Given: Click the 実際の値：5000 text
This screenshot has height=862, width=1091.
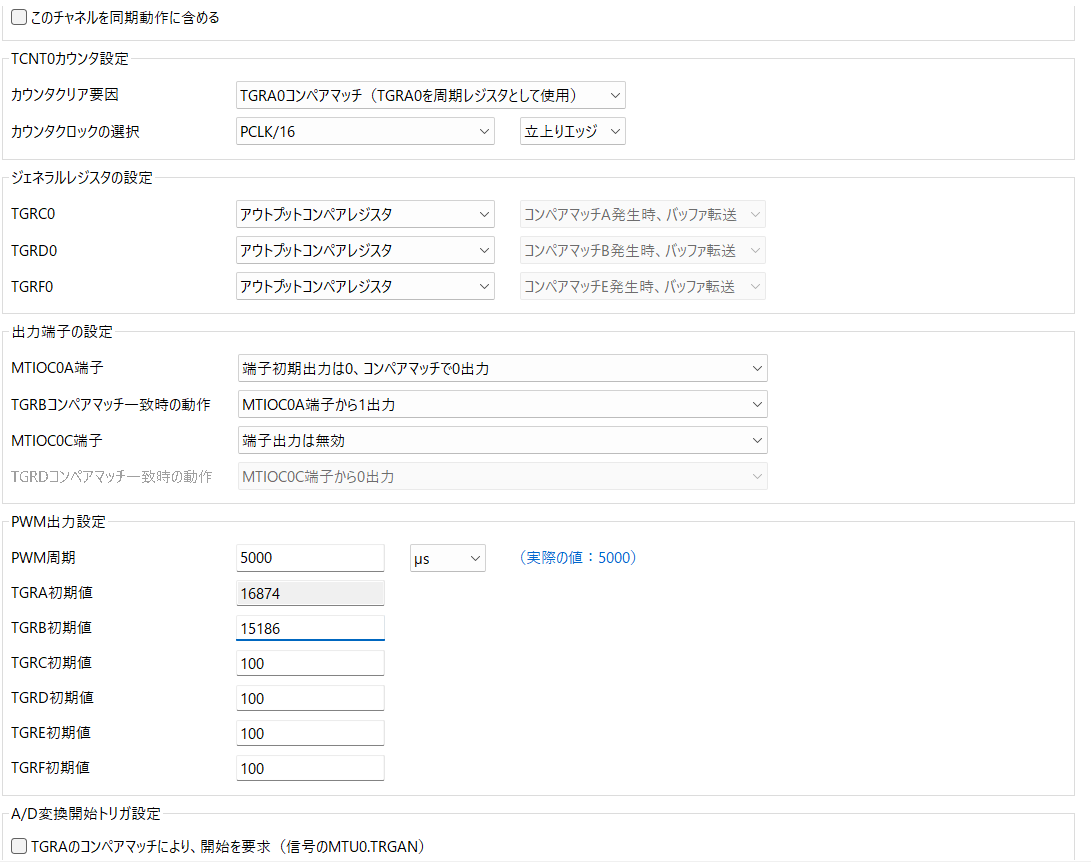Looking at the screenshot, I should [578, 558].
